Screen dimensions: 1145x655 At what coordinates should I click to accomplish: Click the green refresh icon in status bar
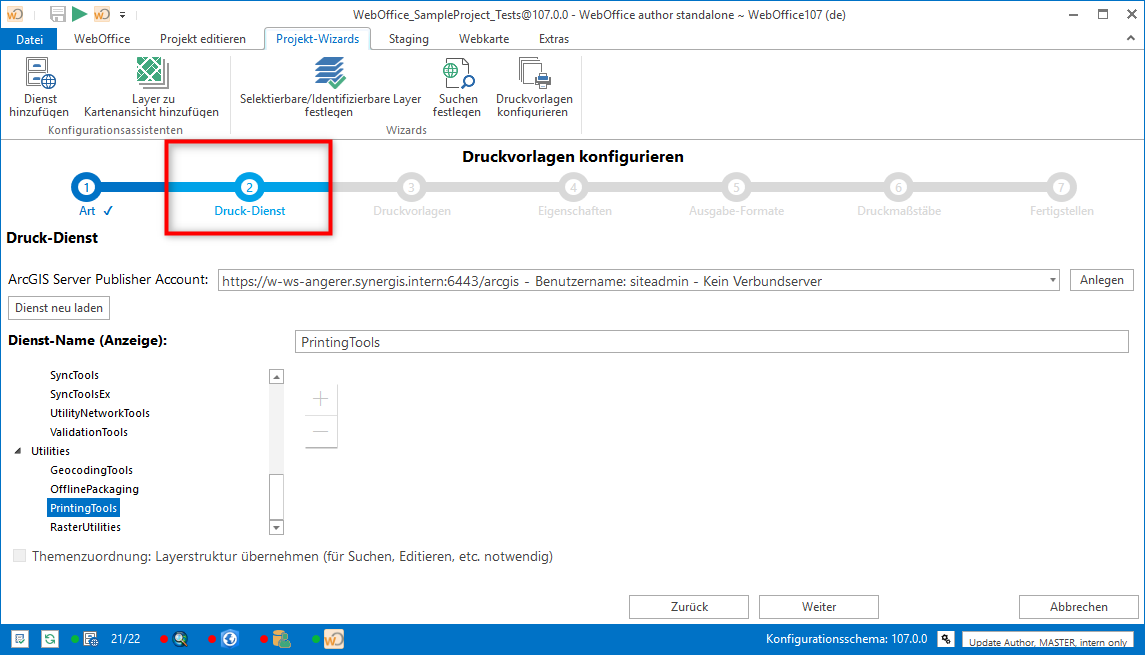pyautogui.click(x=50, y=639)
